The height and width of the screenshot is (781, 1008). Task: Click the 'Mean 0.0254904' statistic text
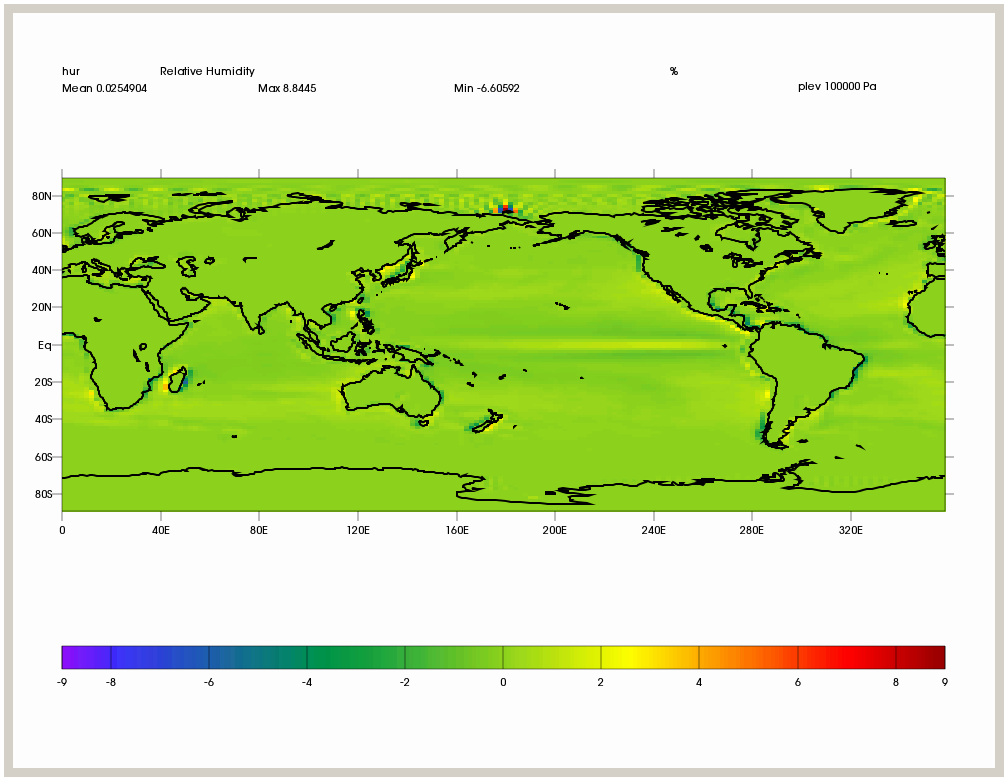pos(104,88)
